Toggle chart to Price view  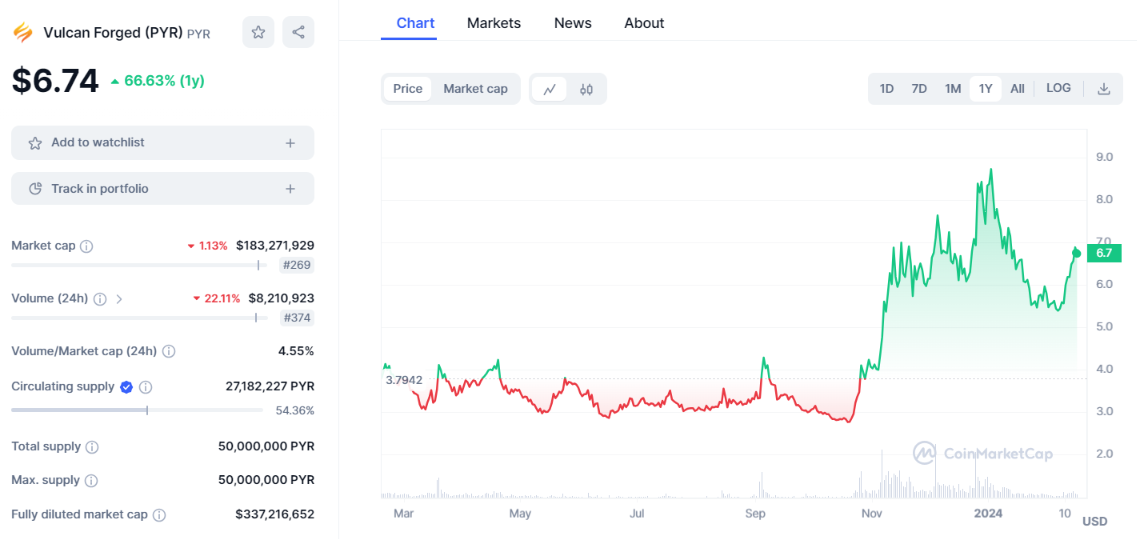(408, 89)
